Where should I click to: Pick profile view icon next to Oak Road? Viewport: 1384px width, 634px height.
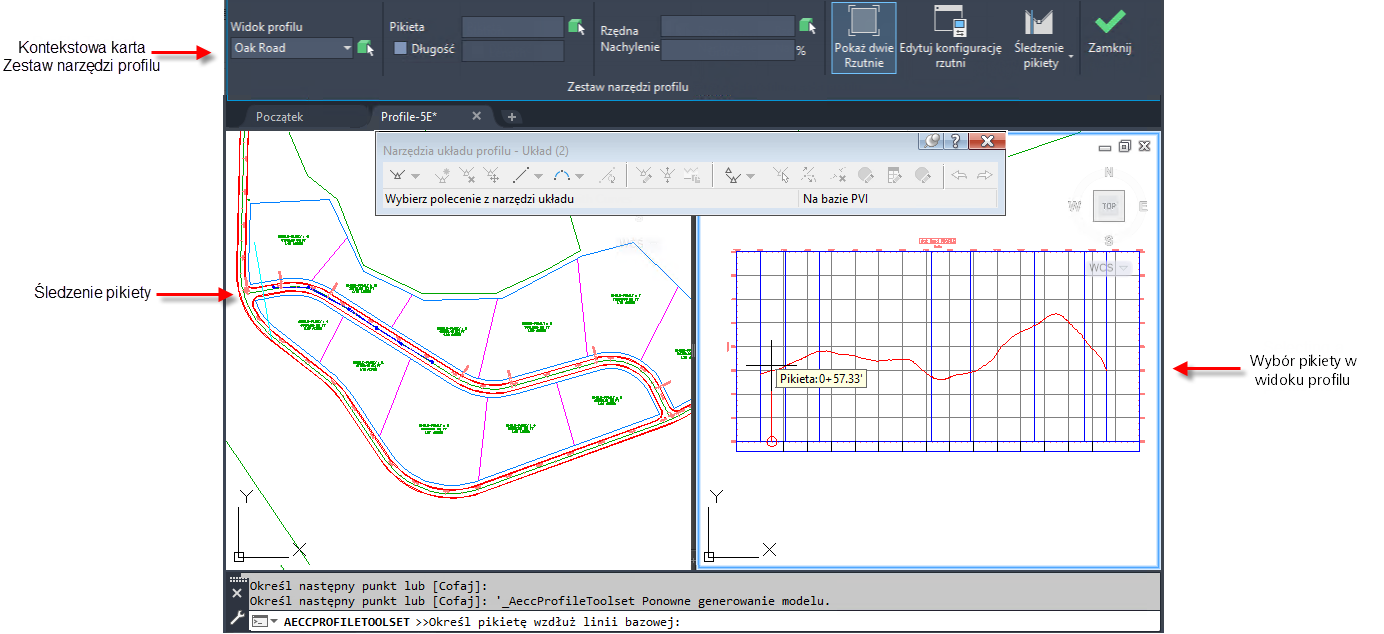(x=366, y=48)
